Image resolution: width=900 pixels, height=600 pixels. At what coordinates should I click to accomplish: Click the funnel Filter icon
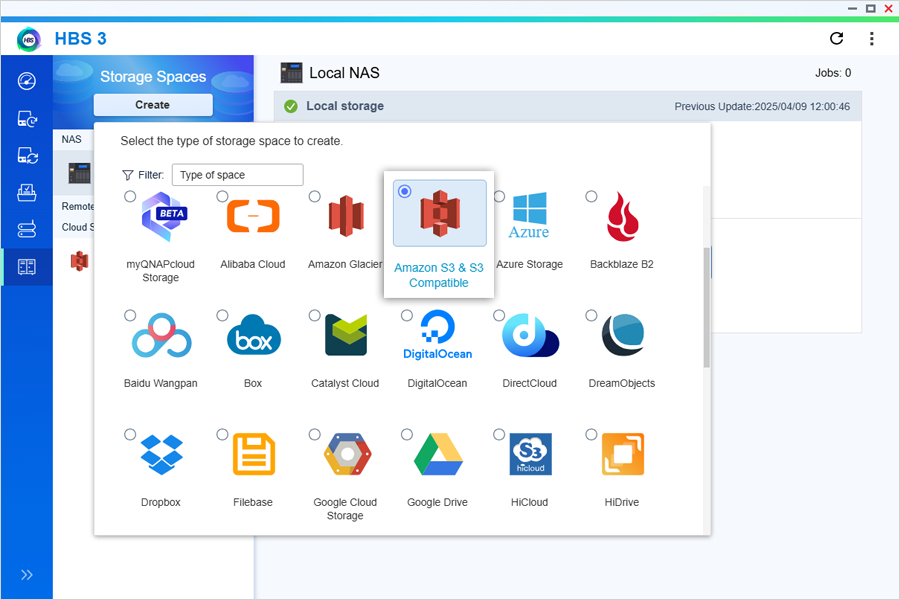(x=127, y=175)
